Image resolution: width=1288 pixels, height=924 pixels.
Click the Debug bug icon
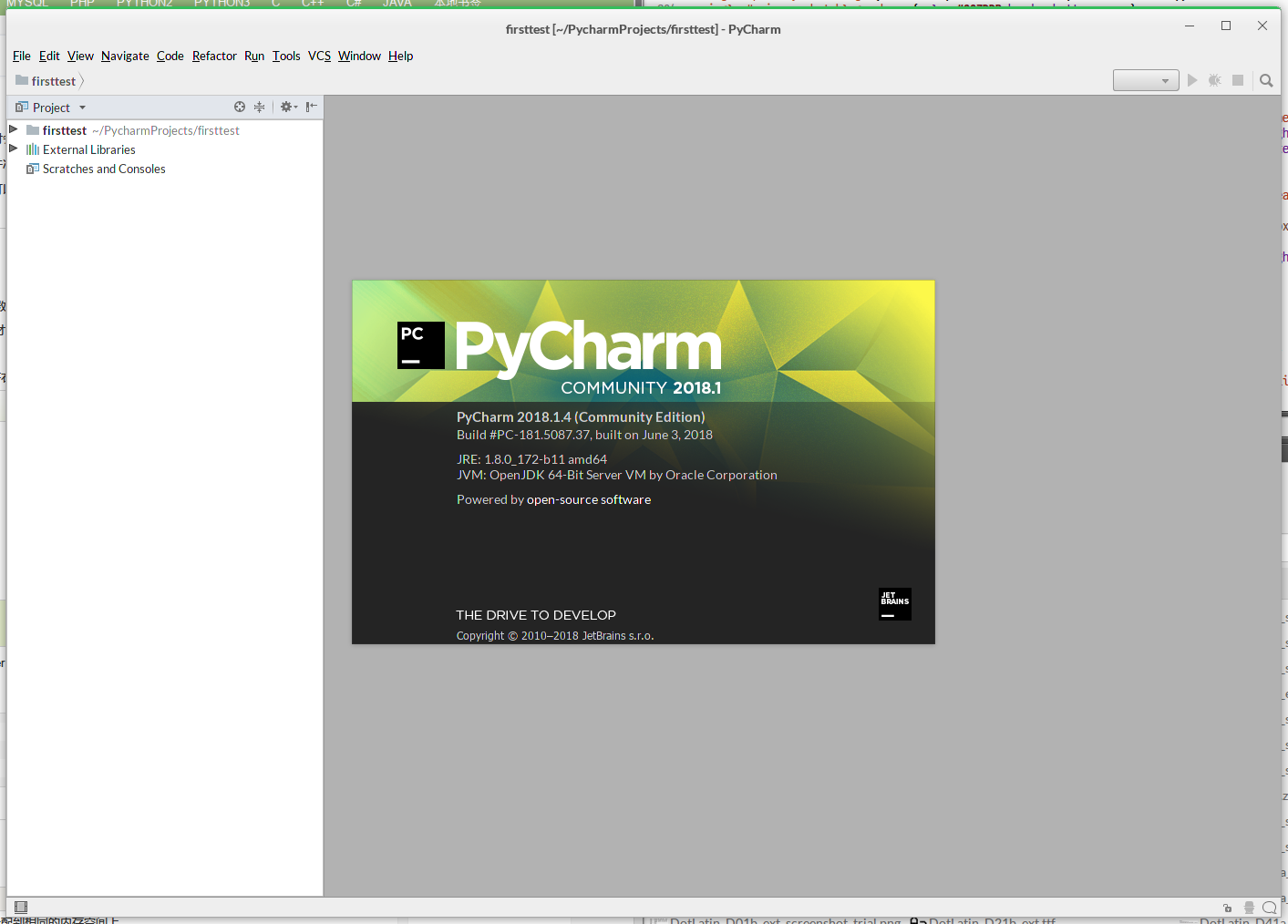[1214, 80]
